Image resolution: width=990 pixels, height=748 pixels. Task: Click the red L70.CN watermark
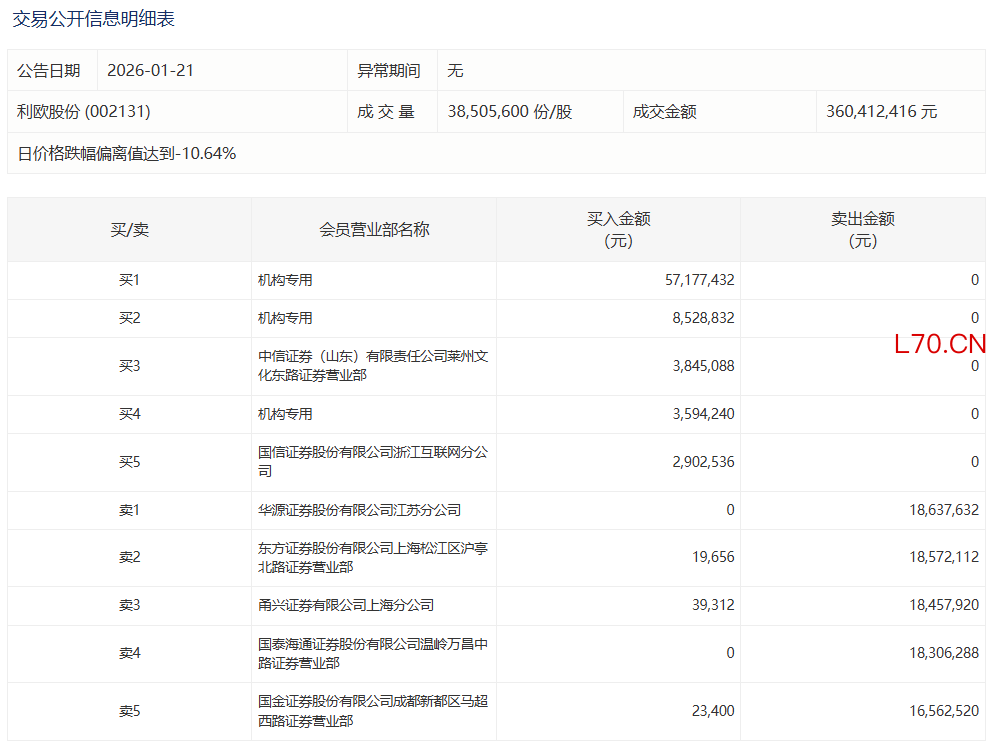tap(940, 345)
